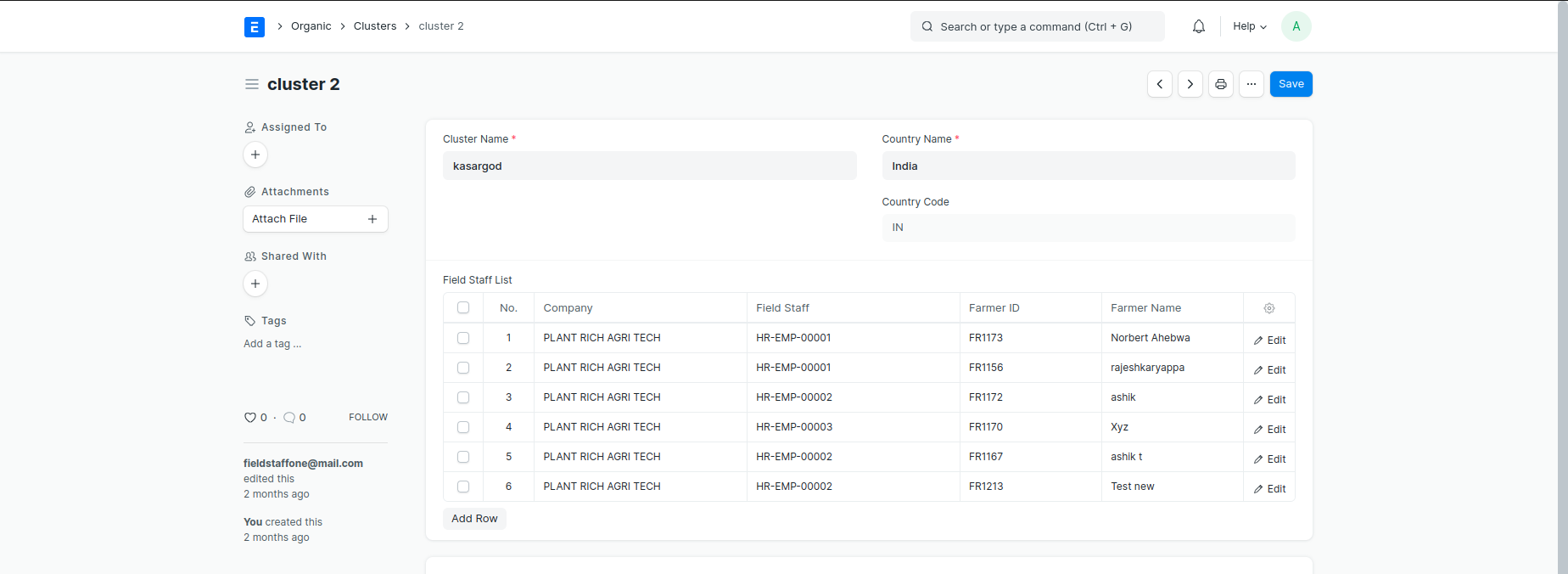
Task: Tick the checkbox for row 6
Action: (x=463, y=487)
